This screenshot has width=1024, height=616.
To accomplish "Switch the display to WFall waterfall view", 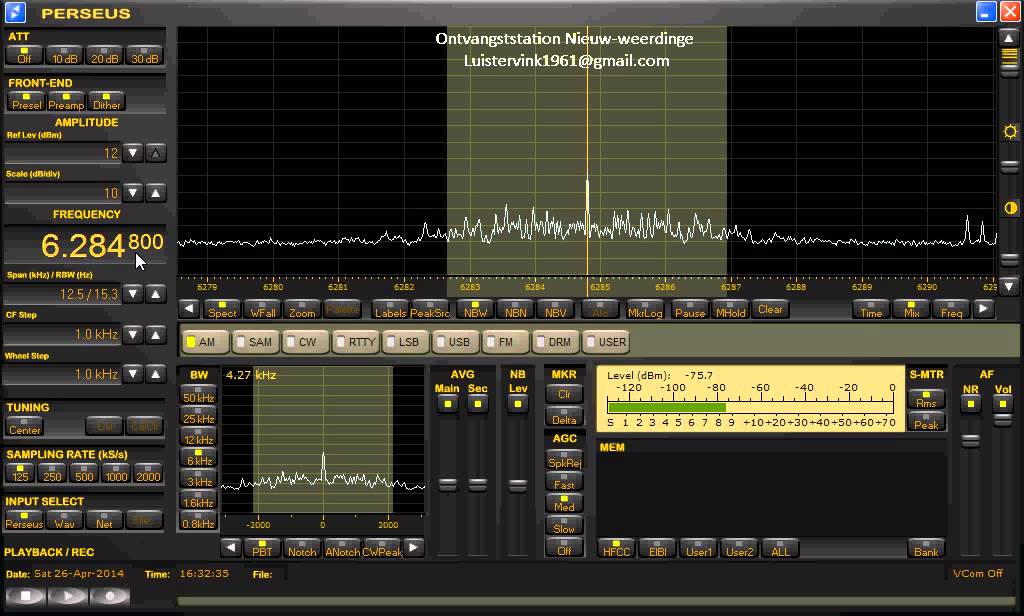I will tap(263, 309).
